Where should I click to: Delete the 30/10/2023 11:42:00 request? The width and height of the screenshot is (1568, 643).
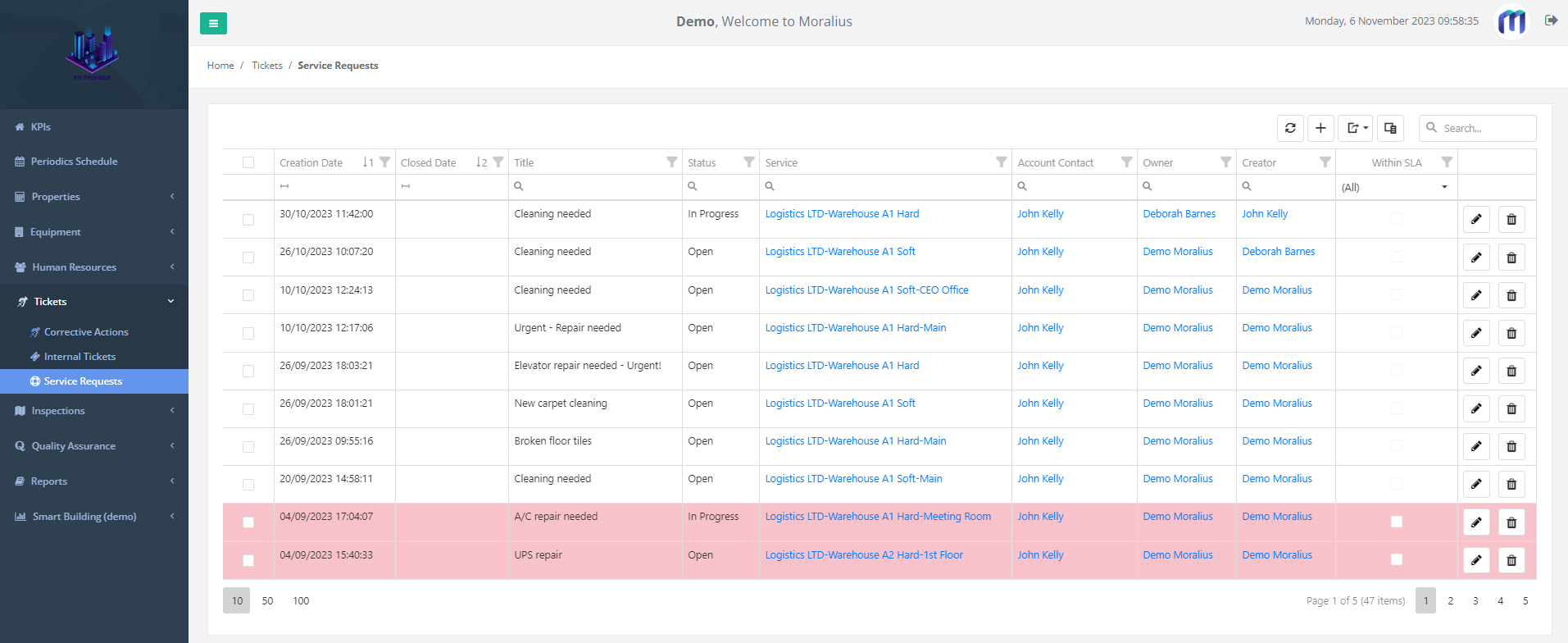click(x=1511, y=219)
